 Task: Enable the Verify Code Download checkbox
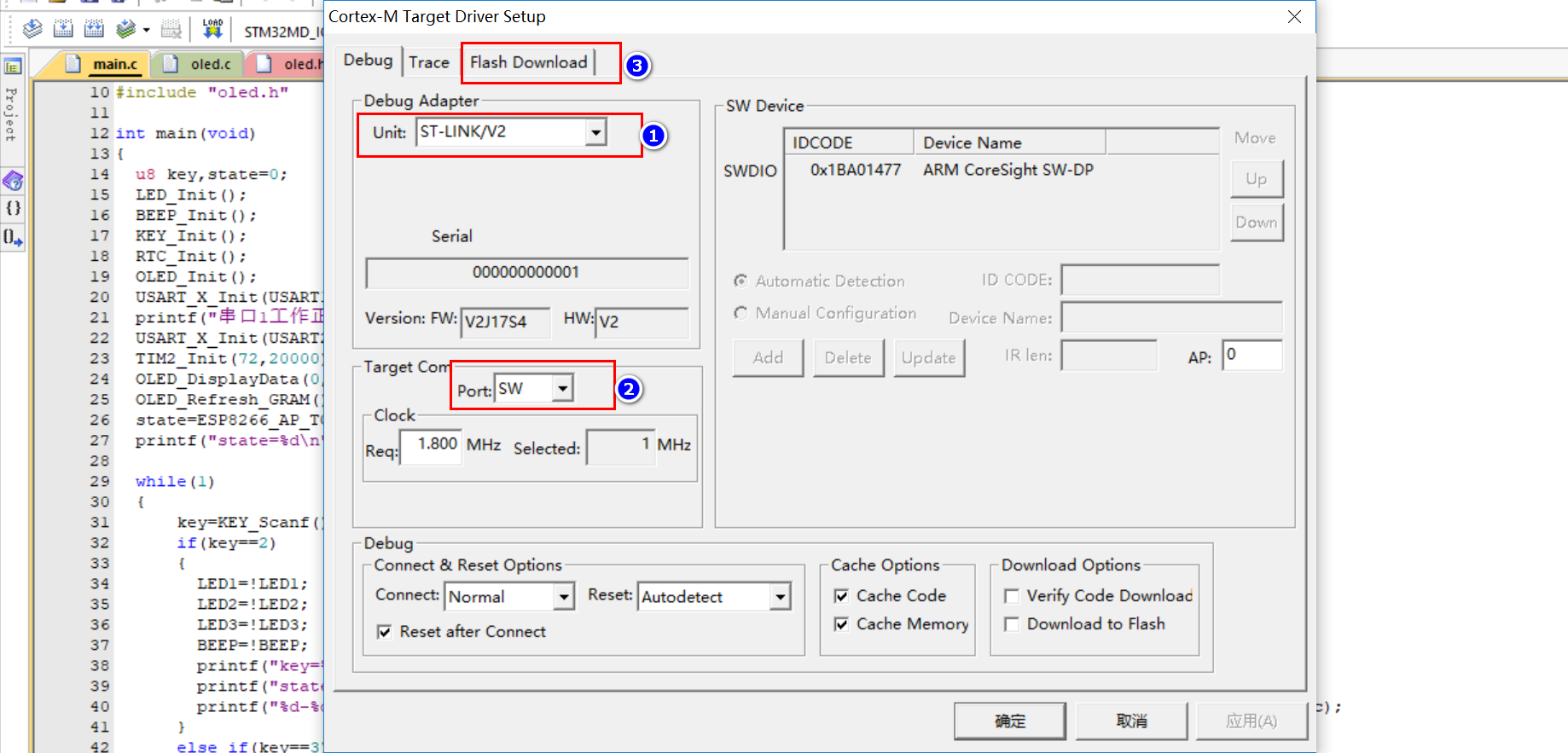(x=1012, y=596)
